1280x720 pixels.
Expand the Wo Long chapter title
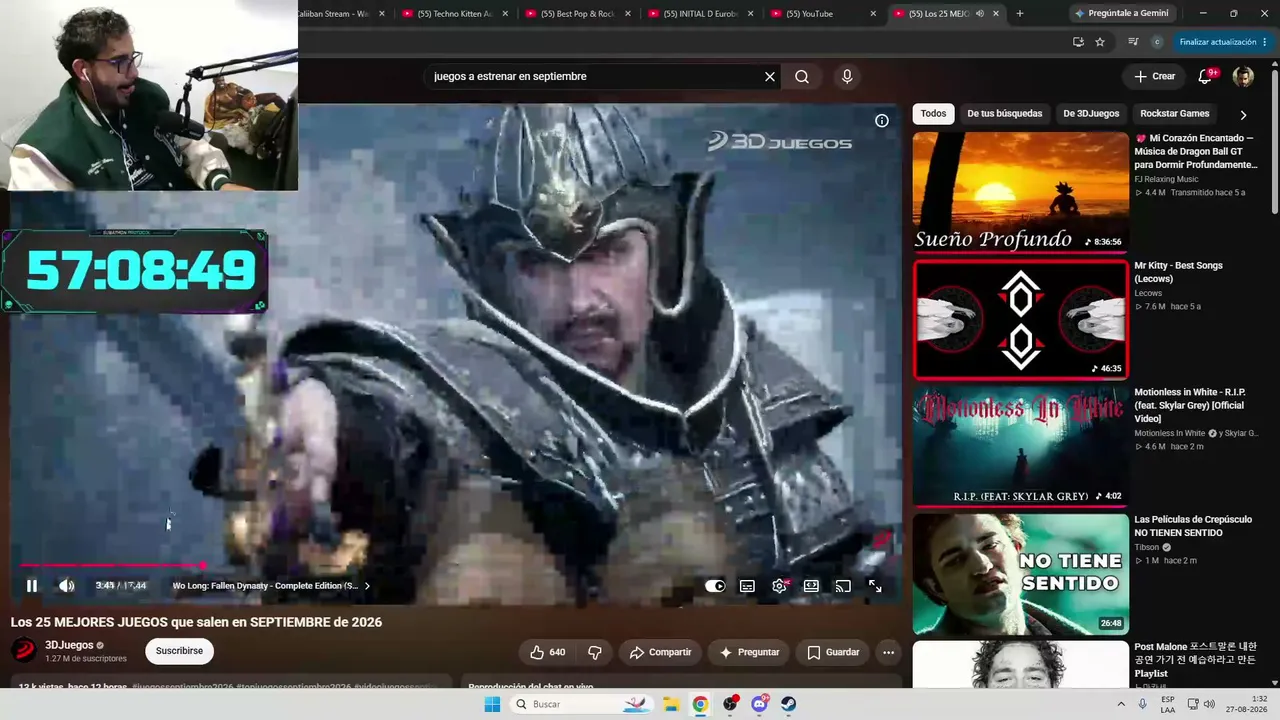(271, 586)
